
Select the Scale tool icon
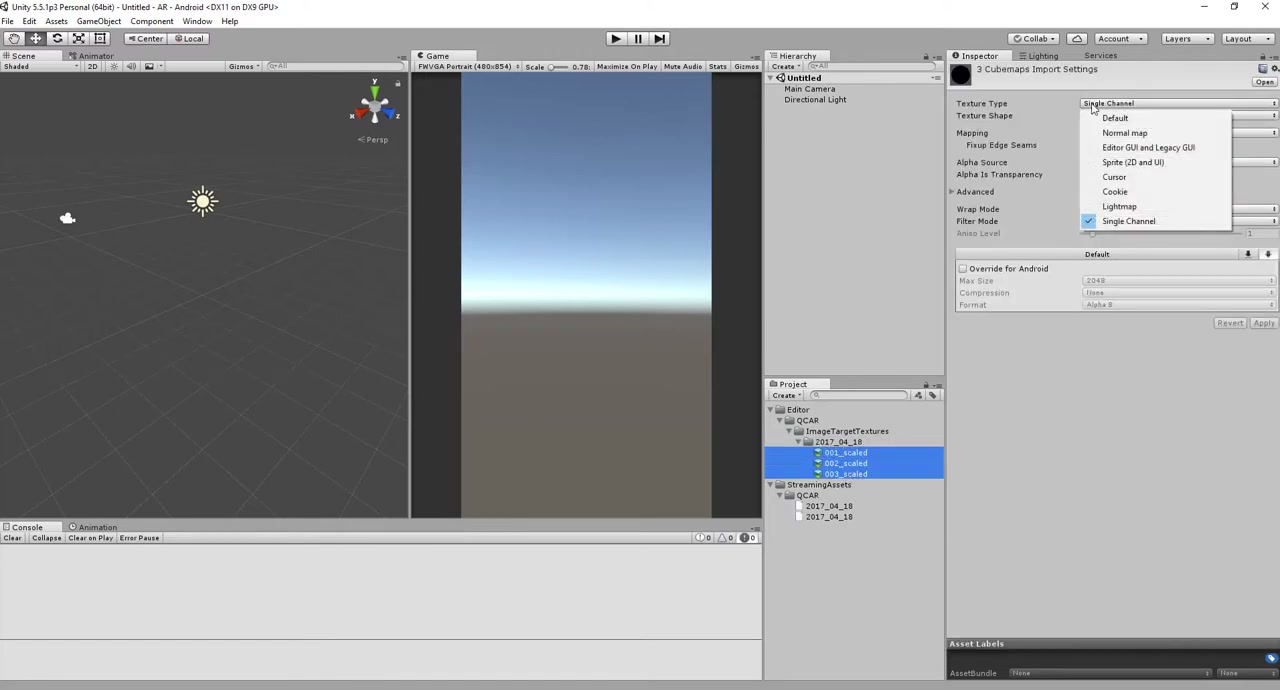[78, 38]
